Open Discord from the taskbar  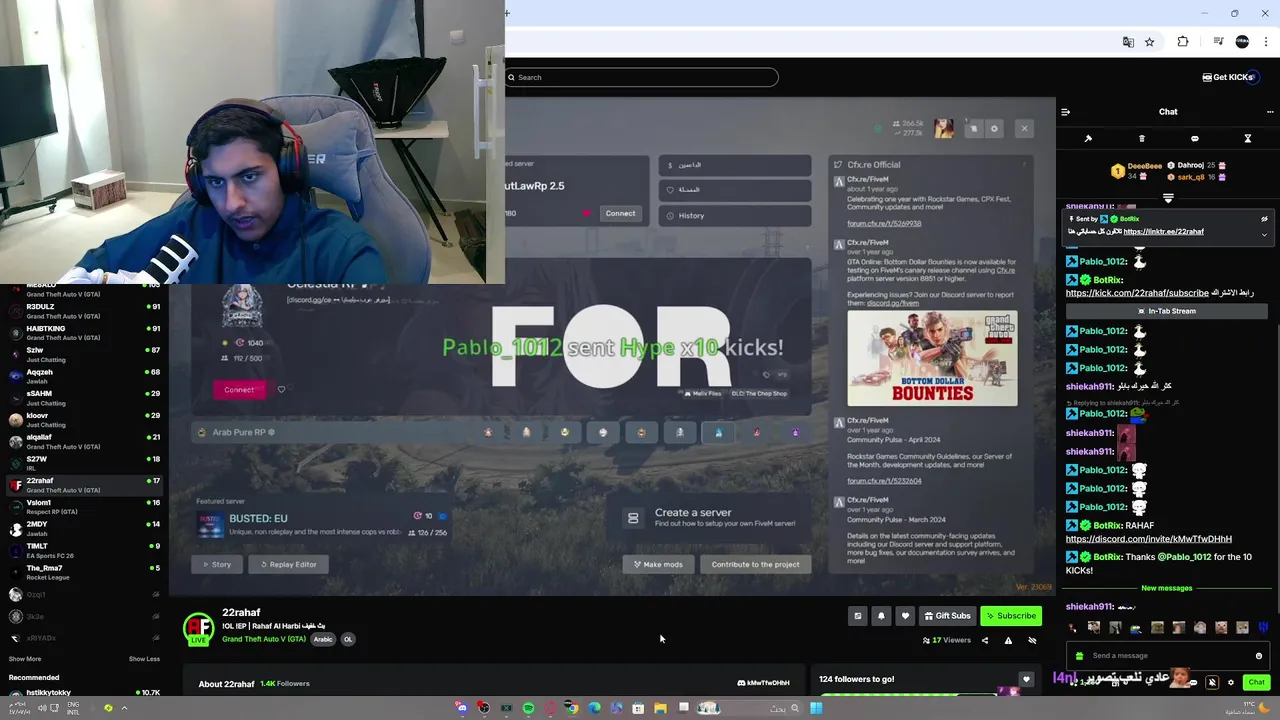461,708
